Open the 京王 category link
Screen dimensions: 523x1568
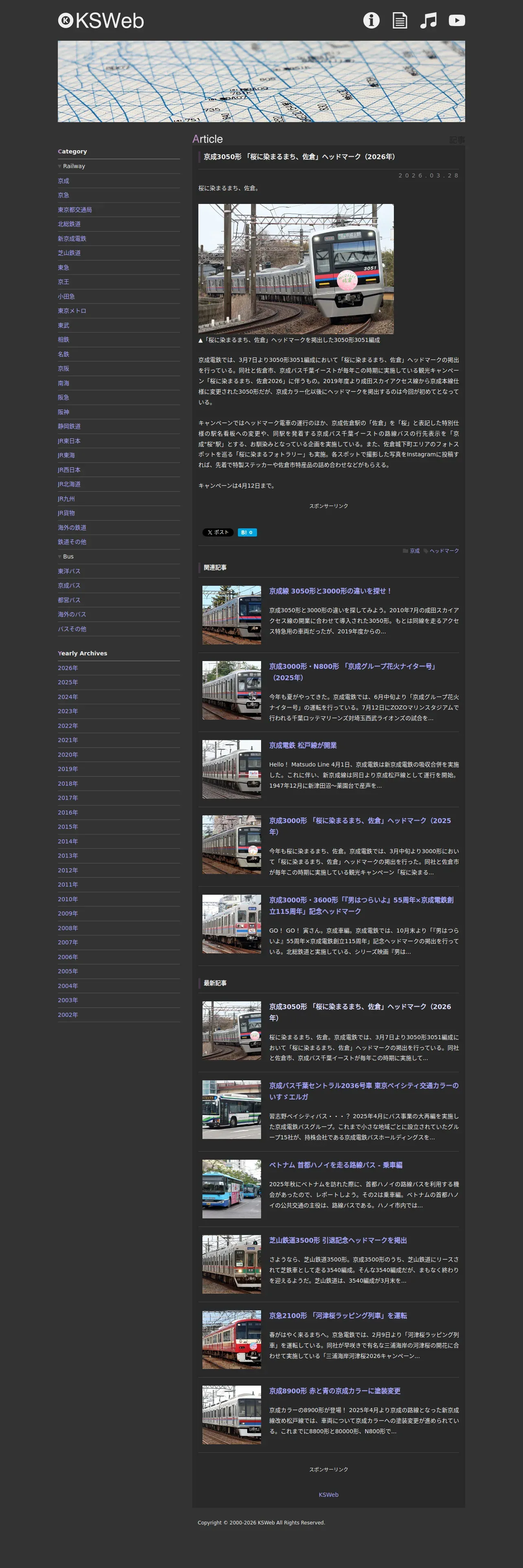click(63, 282)
